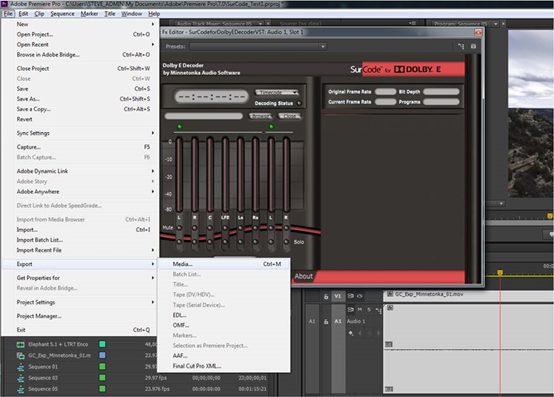
Task: Click the channel map icon in Fx Editor
Action: 461,46
